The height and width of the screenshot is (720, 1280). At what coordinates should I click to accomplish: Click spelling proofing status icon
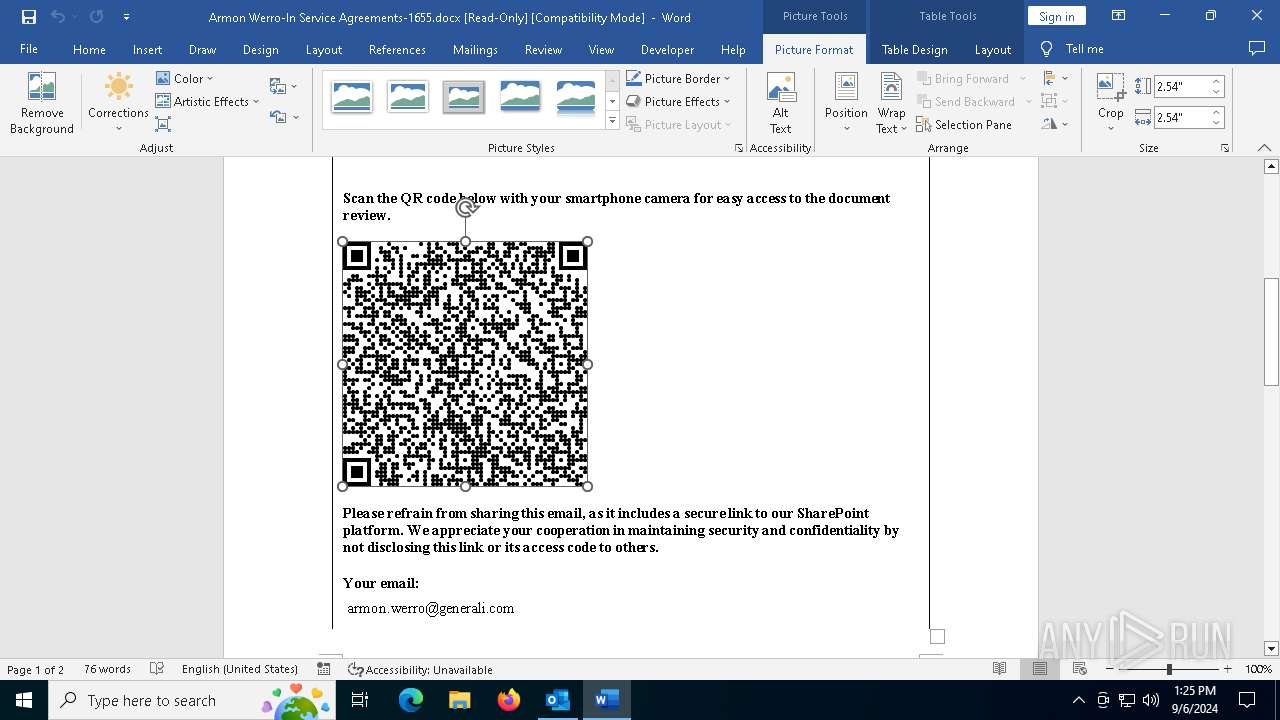point(157,669)
